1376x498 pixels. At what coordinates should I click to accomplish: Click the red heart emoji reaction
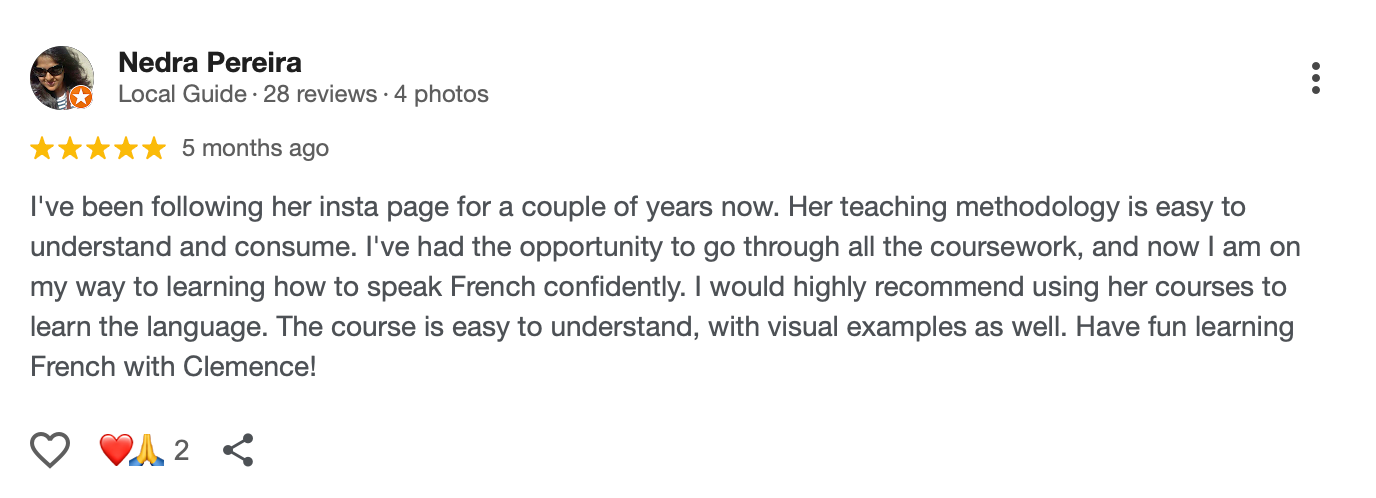point(114,450)
